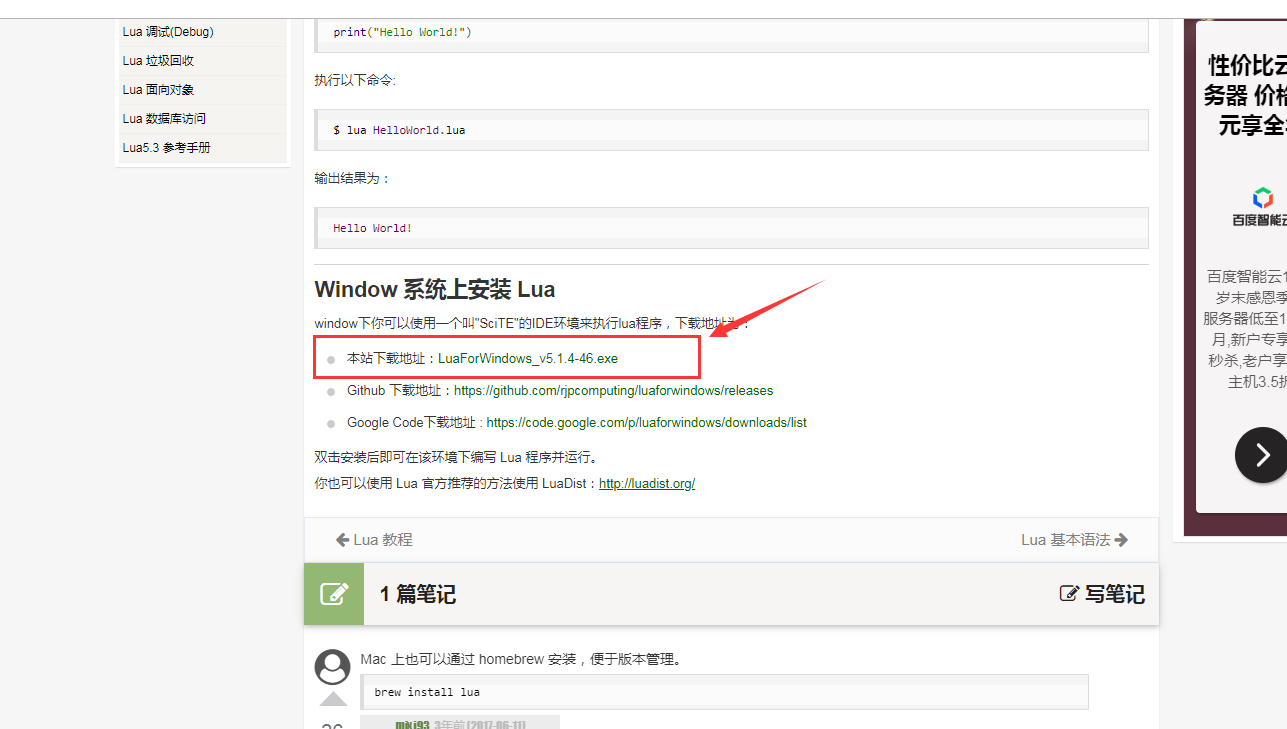Viewport: 1287px width, 729px height.
Task: Select Lua 调试(Debug) in the sidebar
Action: coord(167,31)
